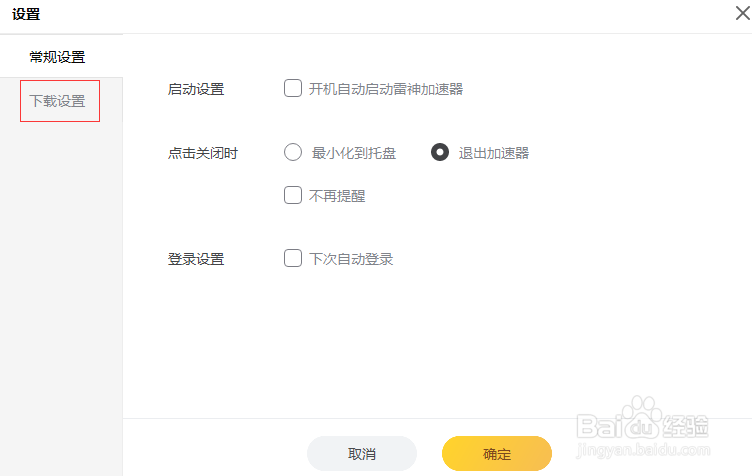This screenshot has width=752, height=476.
Task: Click the 点击关闭时 section label
Action: click(202, 153)
